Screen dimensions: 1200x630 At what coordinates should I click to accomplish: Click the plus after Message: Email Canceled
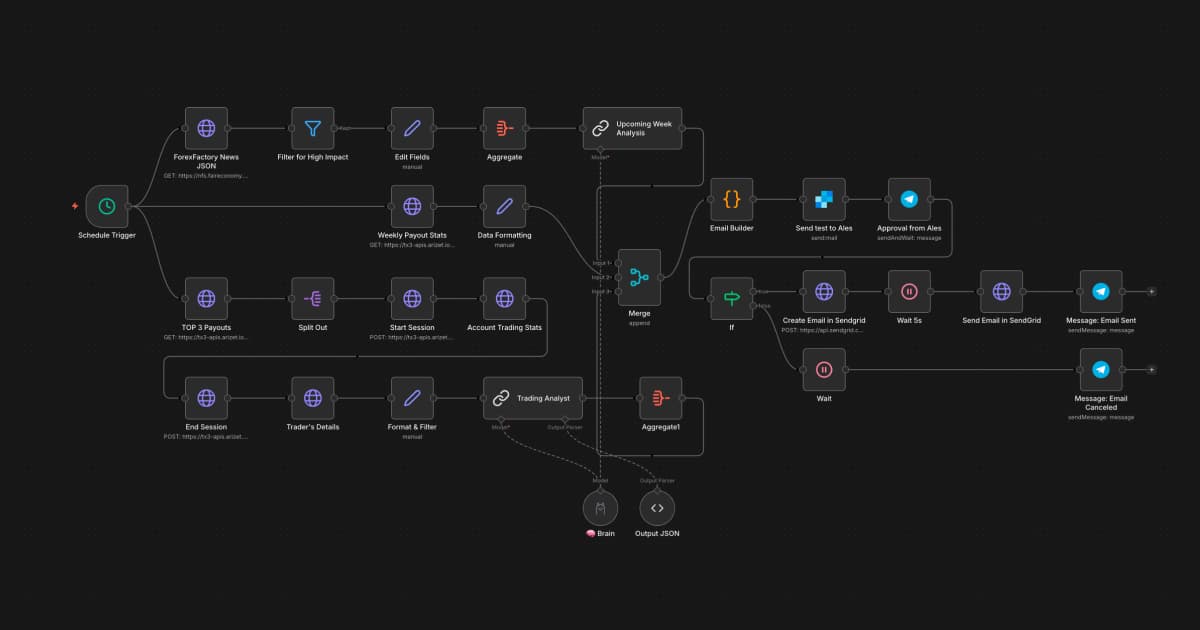click(1152, 370)
